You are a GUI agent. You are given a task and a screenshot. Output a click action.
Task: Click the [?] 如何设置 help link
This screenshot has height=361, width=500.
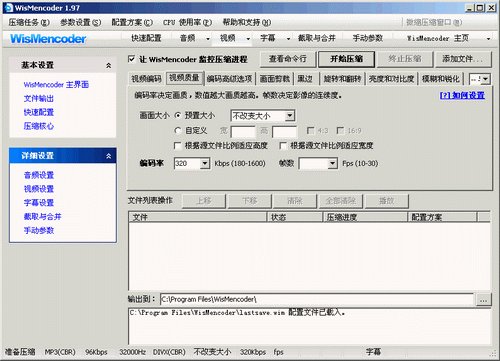tap(462, 95)
